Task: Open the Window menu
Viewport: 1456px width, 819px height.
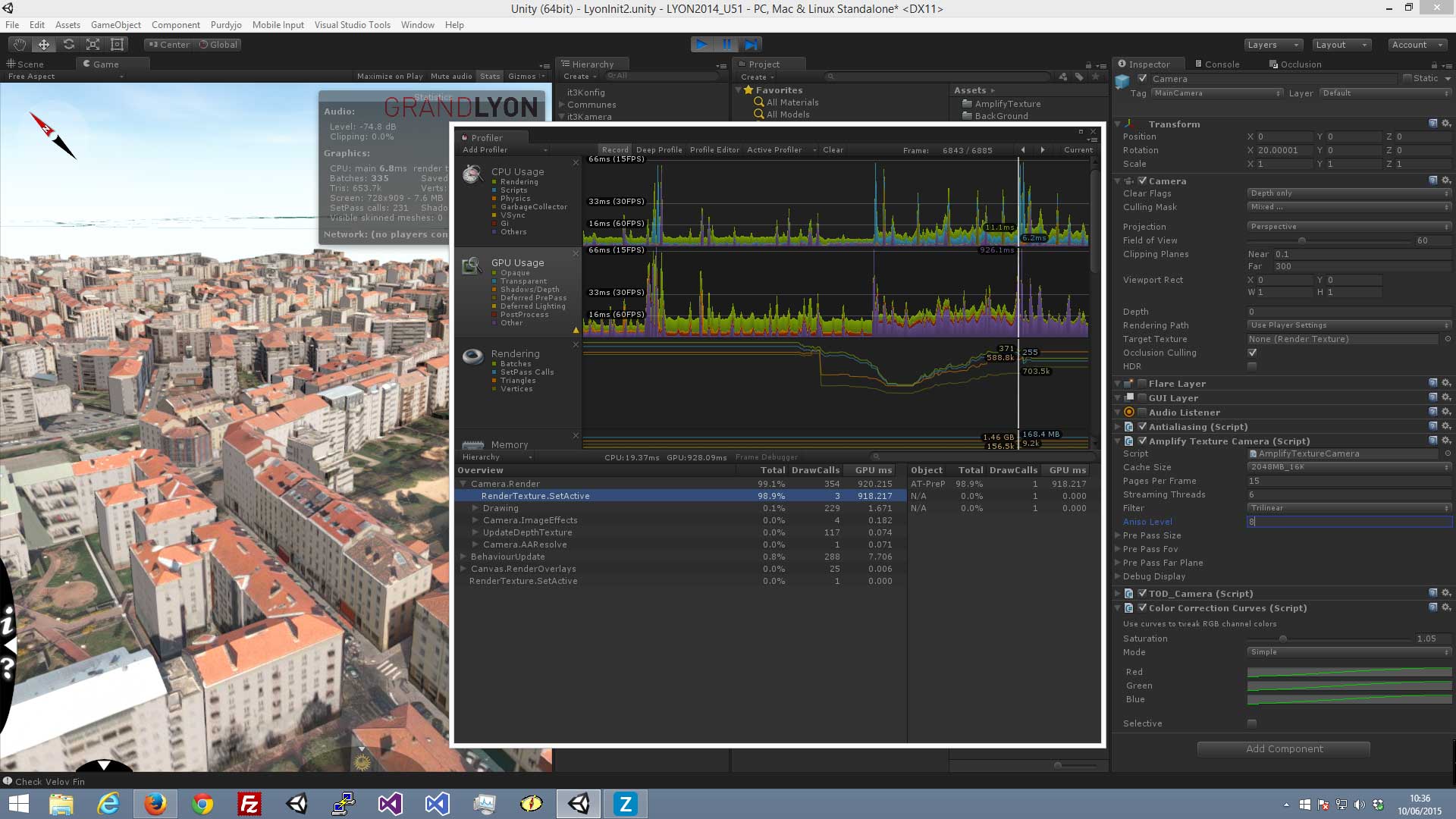Action: click(x=418, y=25)
